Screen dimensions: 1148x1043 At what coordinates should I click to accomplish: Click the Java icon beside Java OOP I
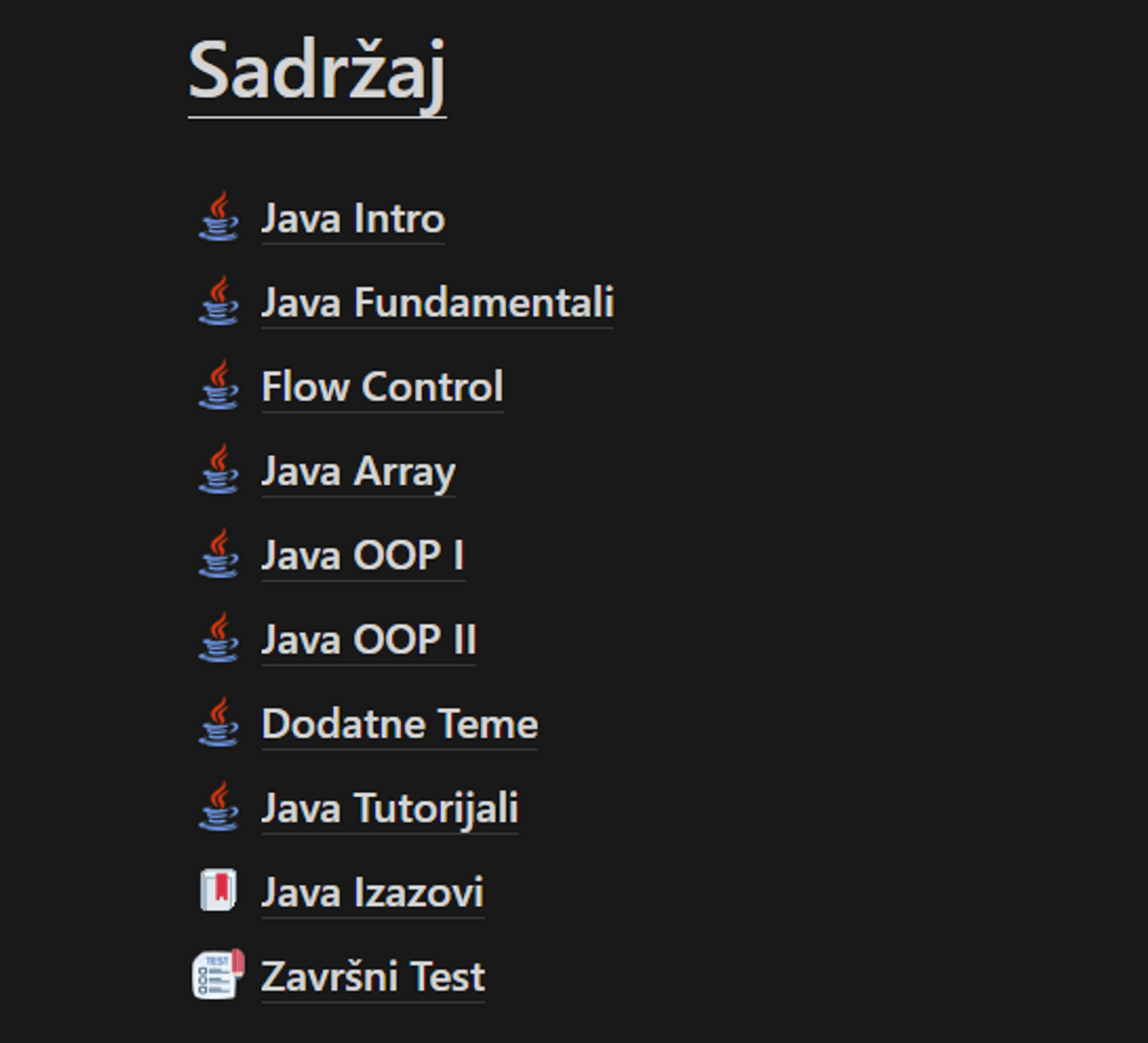coord(219,555)
